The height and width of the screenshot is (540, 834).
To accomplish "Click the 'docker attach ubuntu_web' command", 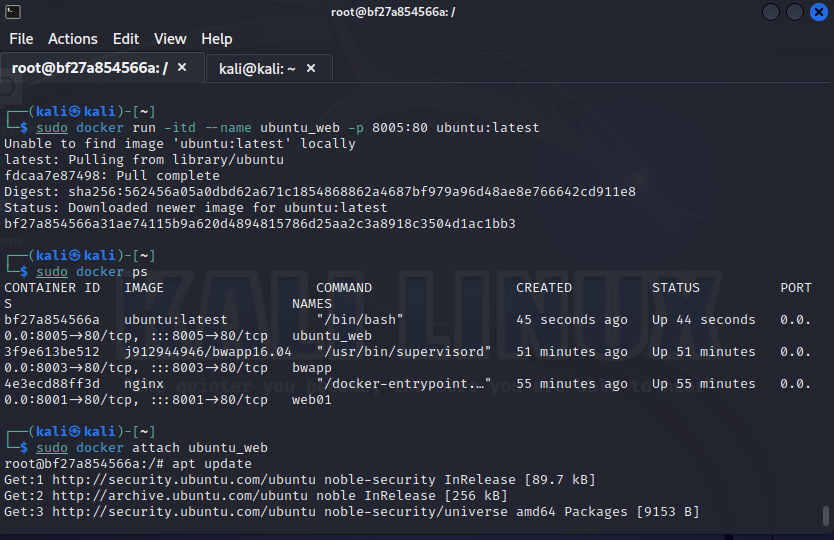I will pos(172,448).
